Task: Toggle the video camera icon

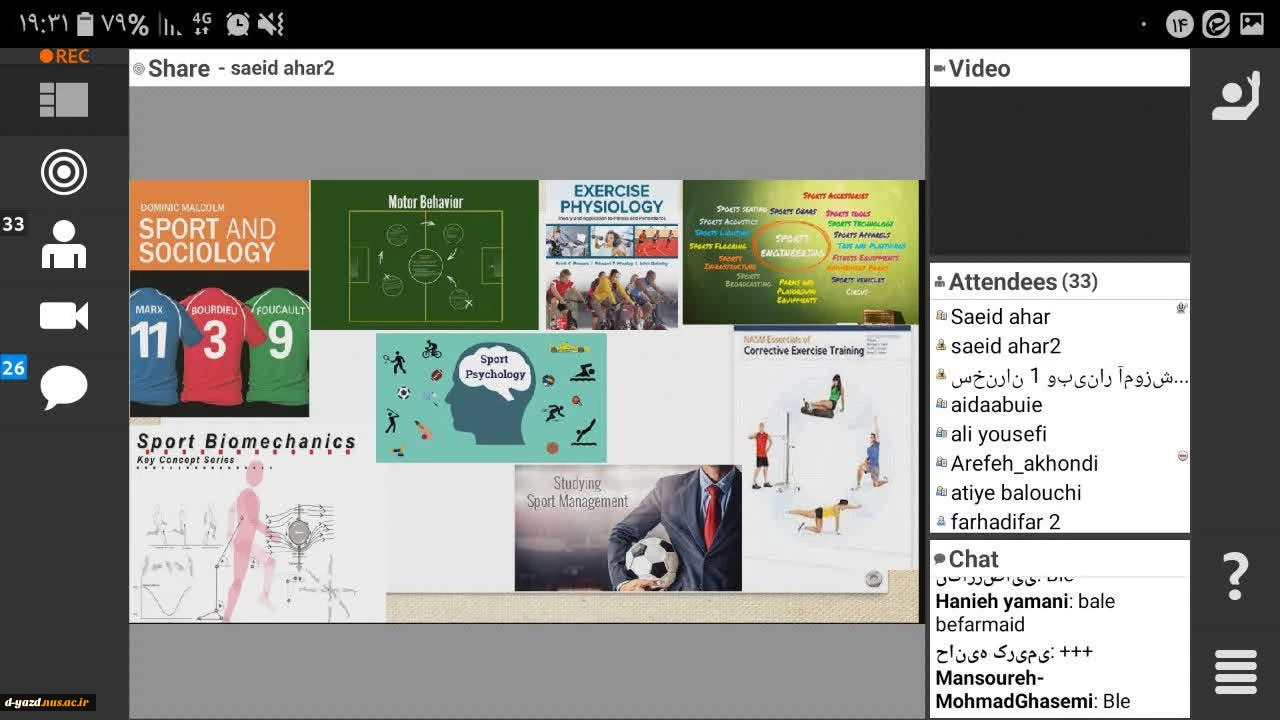Action: click(64, 316)
